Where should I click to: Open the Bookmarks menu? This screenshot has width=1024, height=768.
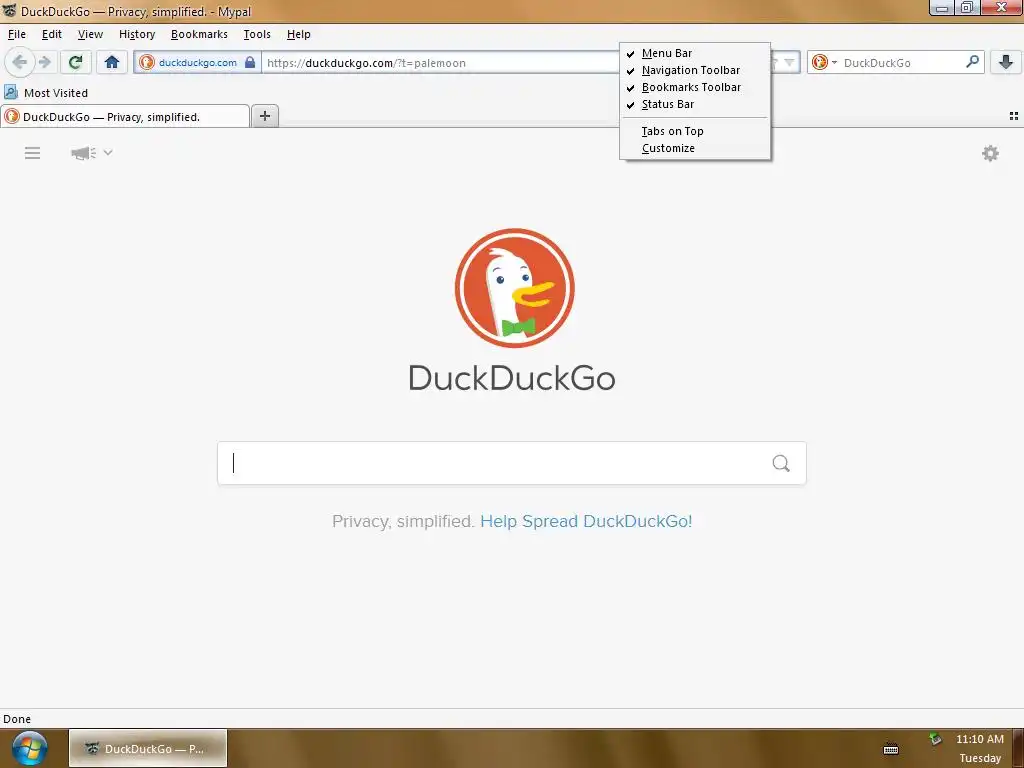point(199,34)
